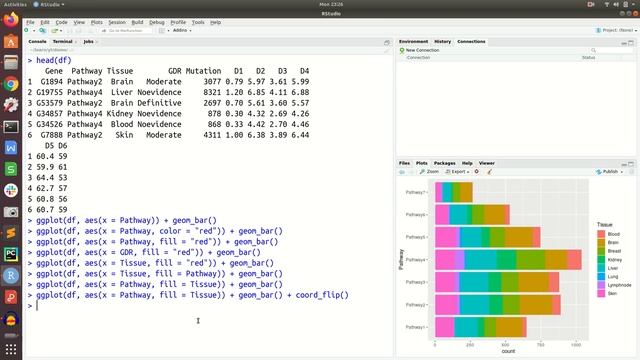Switch to the Viewer tab
This screenshot has height=360, width=640.
pyautogui.click(x=487, y=163)
